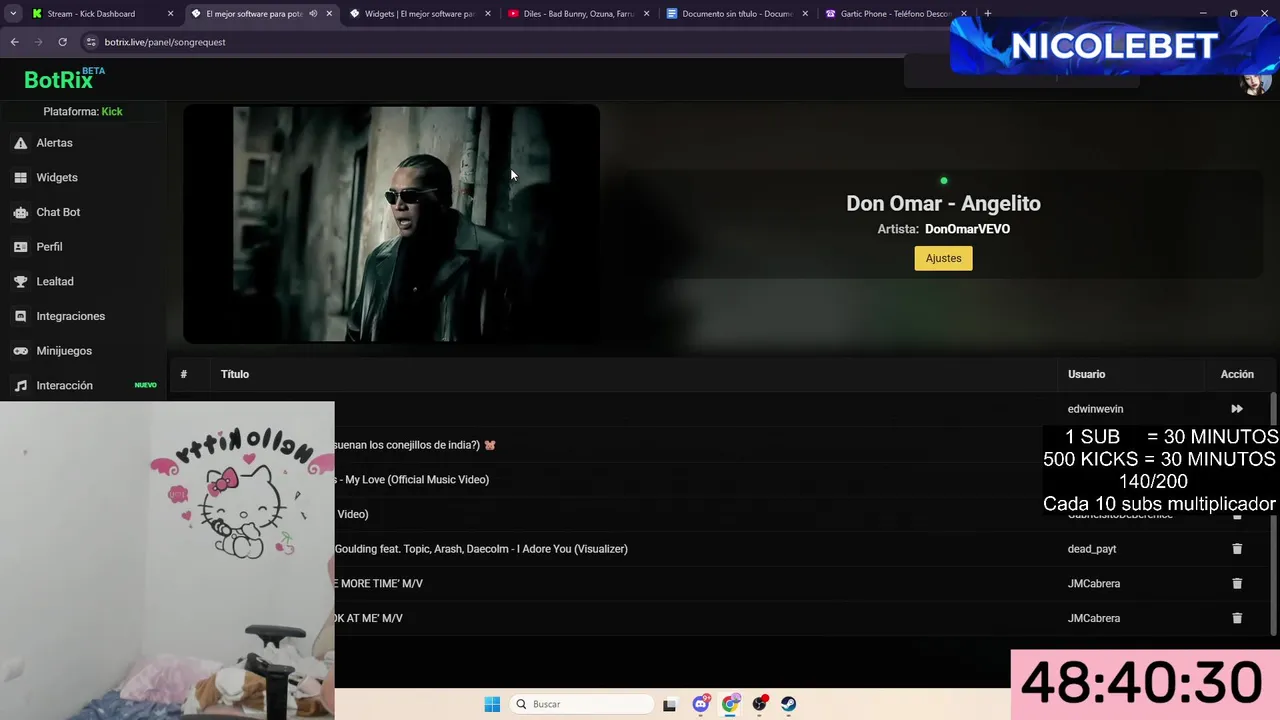Viewport: 1280px width, 720px height.
Task: Open the Widgets sidebar item
Action: (x=57, y=178)
